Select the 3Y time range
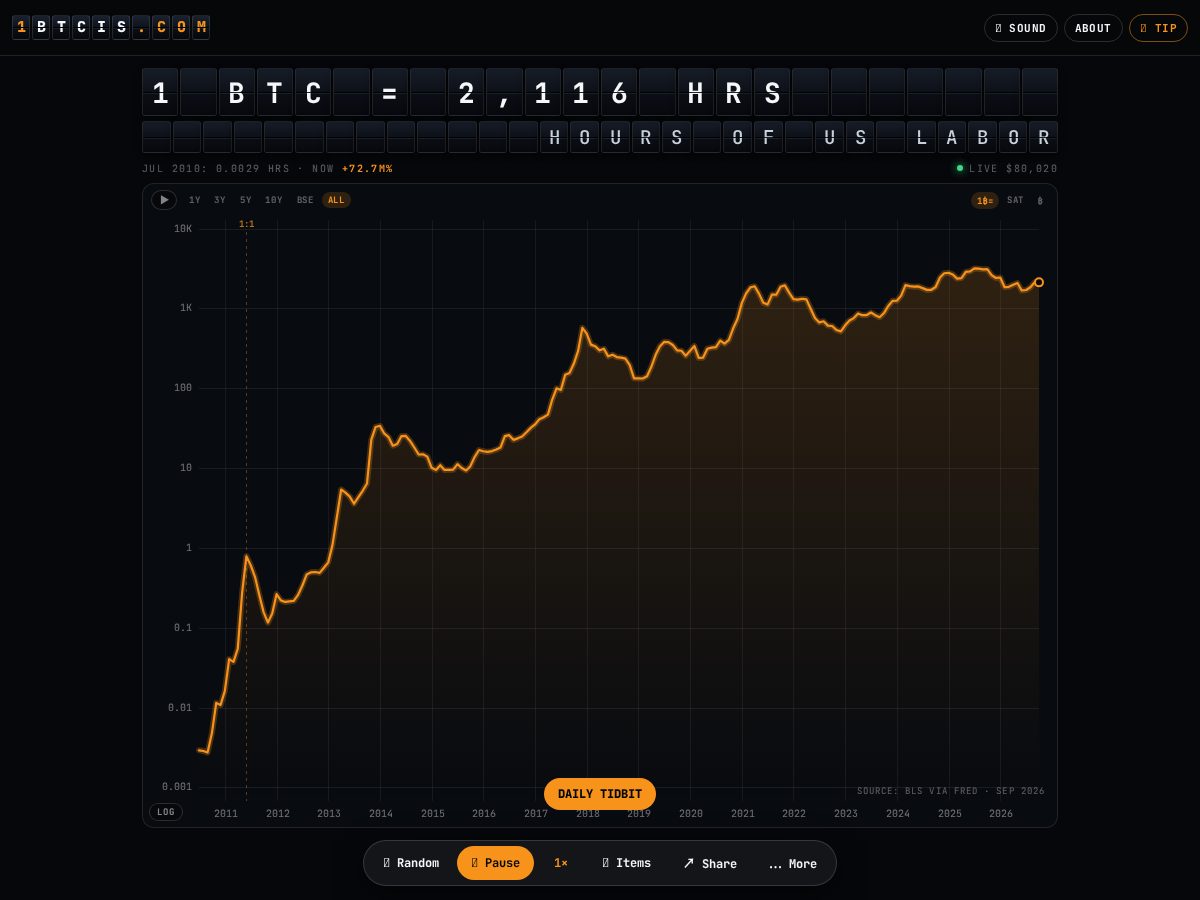 click(220, 200)
